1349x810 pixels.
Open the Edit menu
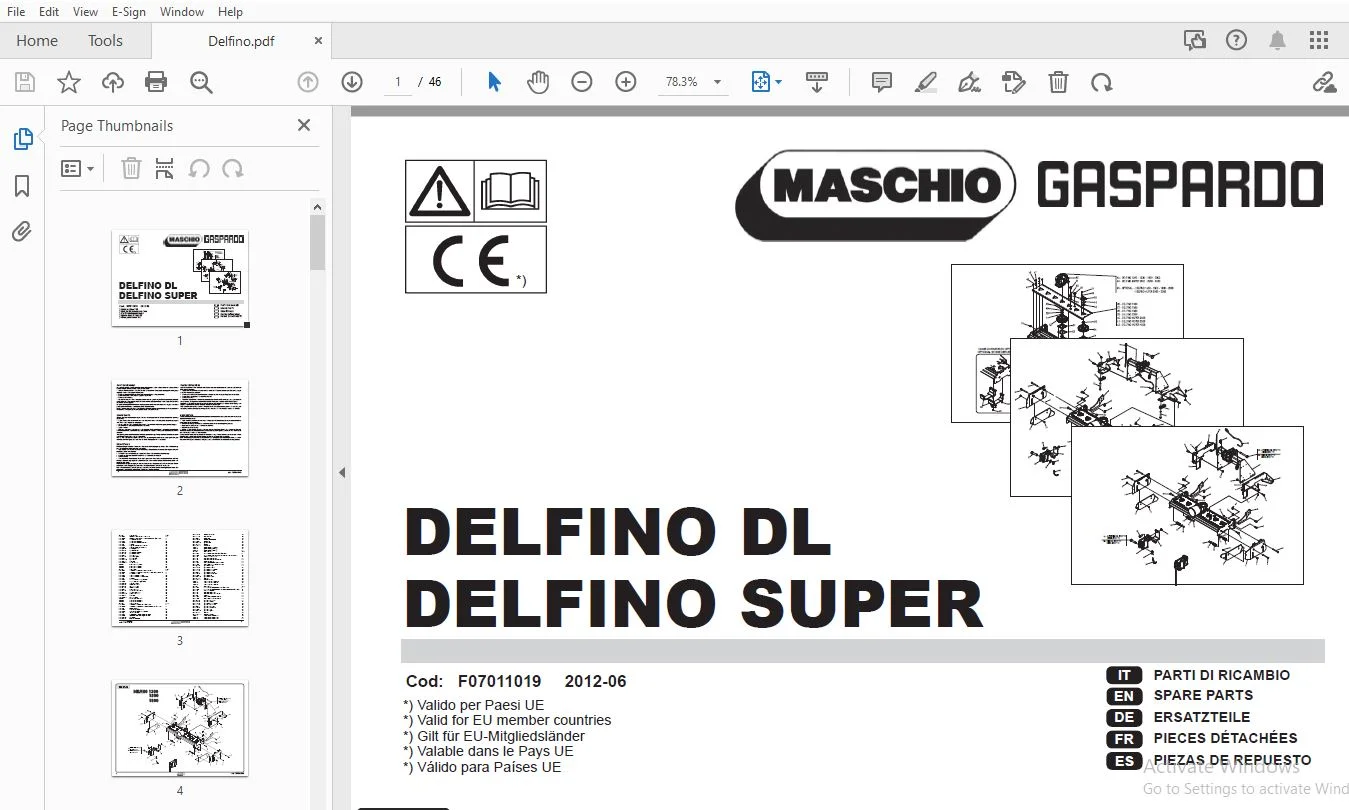[49, 11]
